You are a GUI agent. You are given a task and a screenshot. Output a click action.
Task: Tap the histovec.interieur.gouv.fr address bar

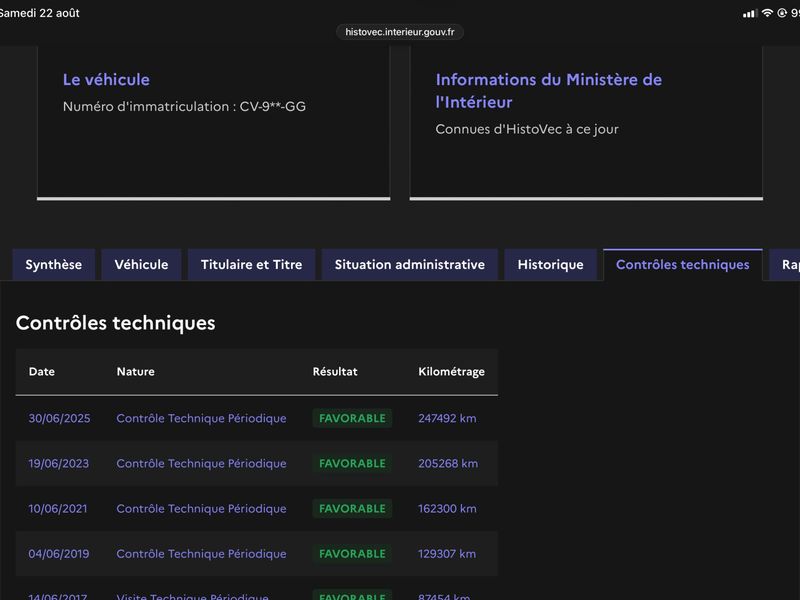pos(400,32)
